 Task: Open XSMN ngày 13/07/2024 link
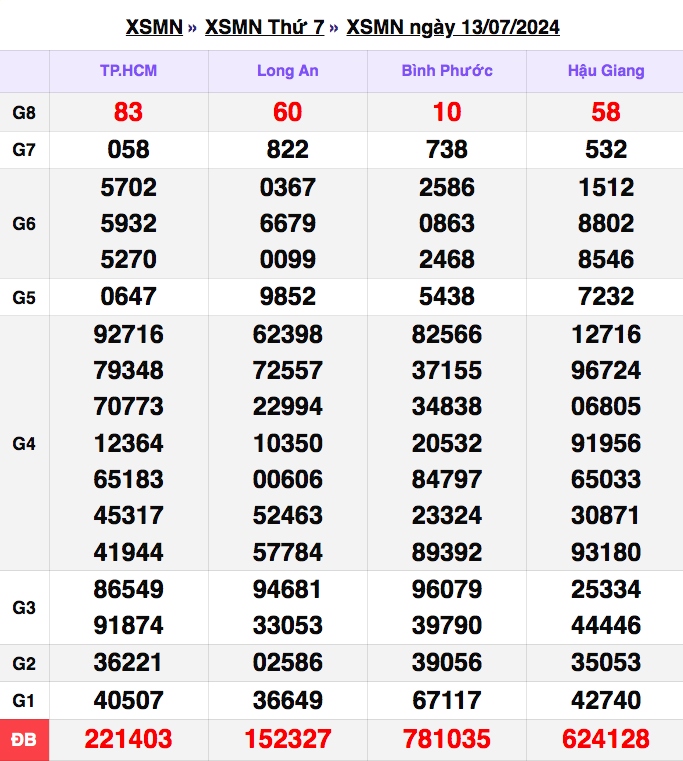(x=453, y=27)
